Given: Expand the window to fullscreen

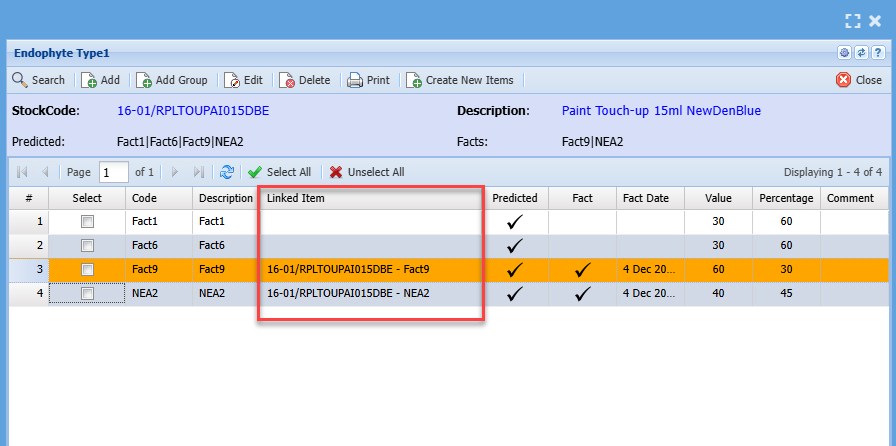Looking at the screenshot, I should click(x=852, y=20).
